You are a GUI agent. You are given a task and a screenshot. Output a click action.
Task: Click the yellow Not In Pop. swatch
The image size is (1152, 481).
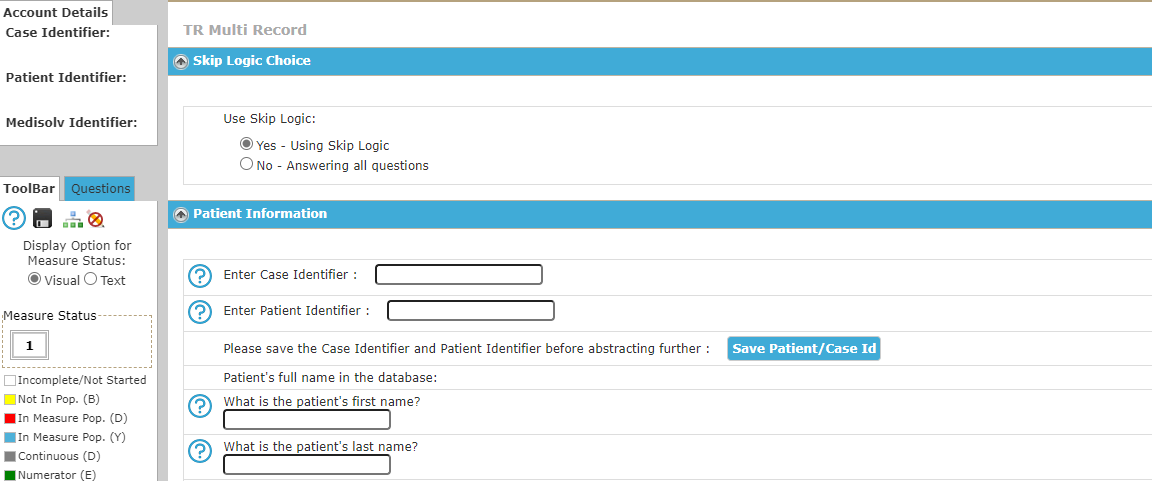(x=10, y=399)
